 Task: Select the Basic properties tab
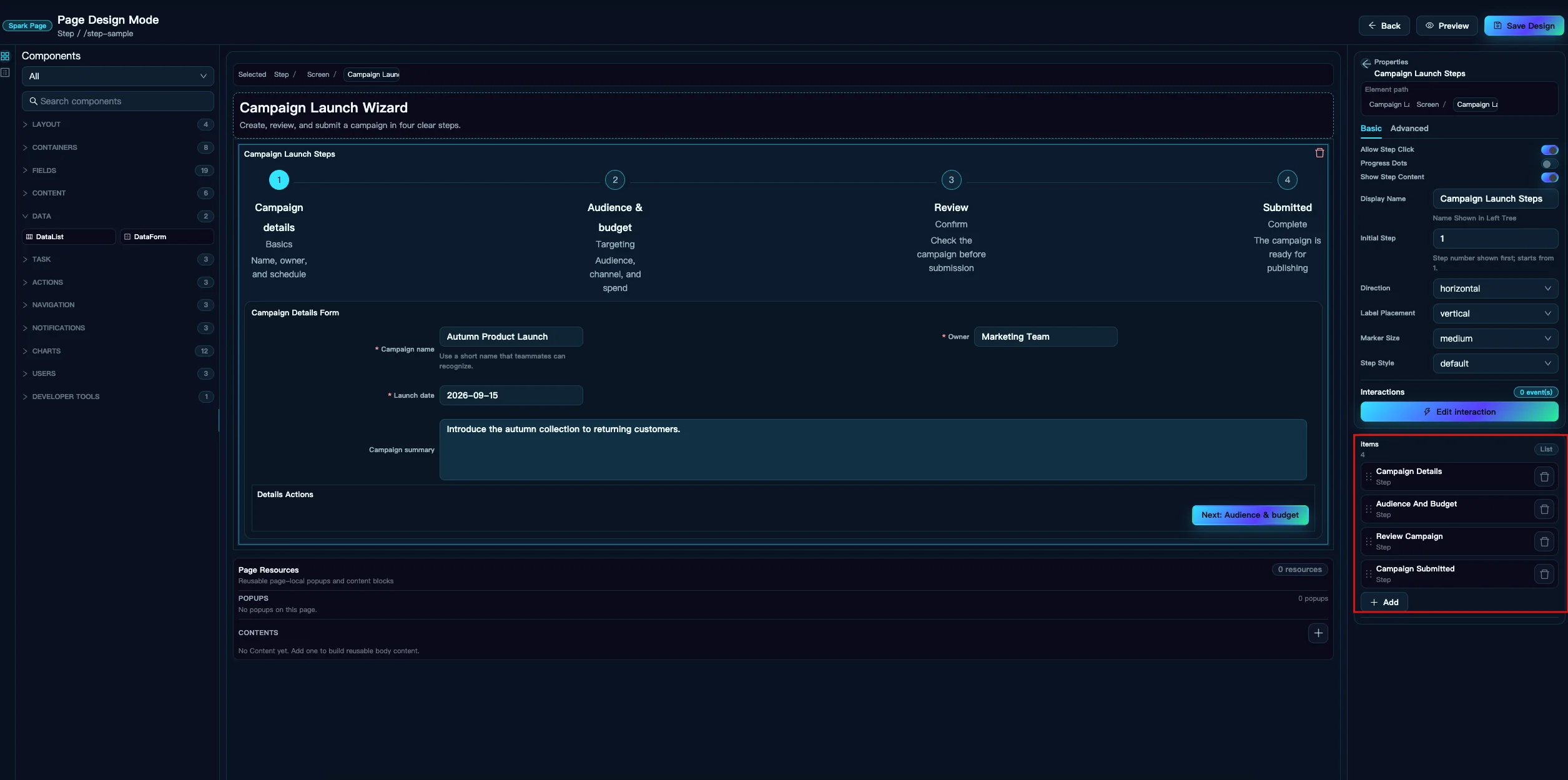pyautogui.click(x=1371, y=129)
